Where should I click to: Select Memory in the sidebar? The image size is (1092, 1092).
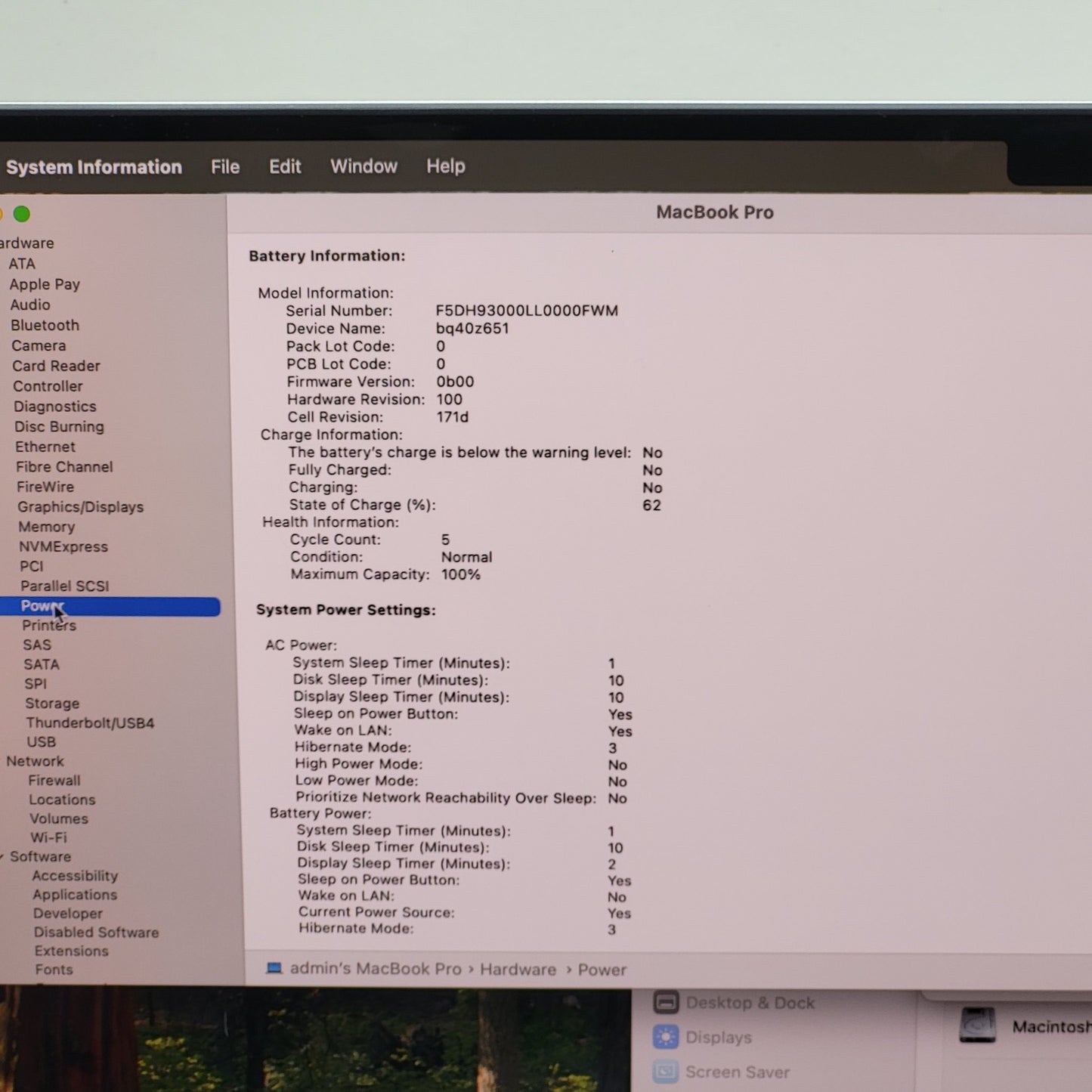tap(47, 527)
